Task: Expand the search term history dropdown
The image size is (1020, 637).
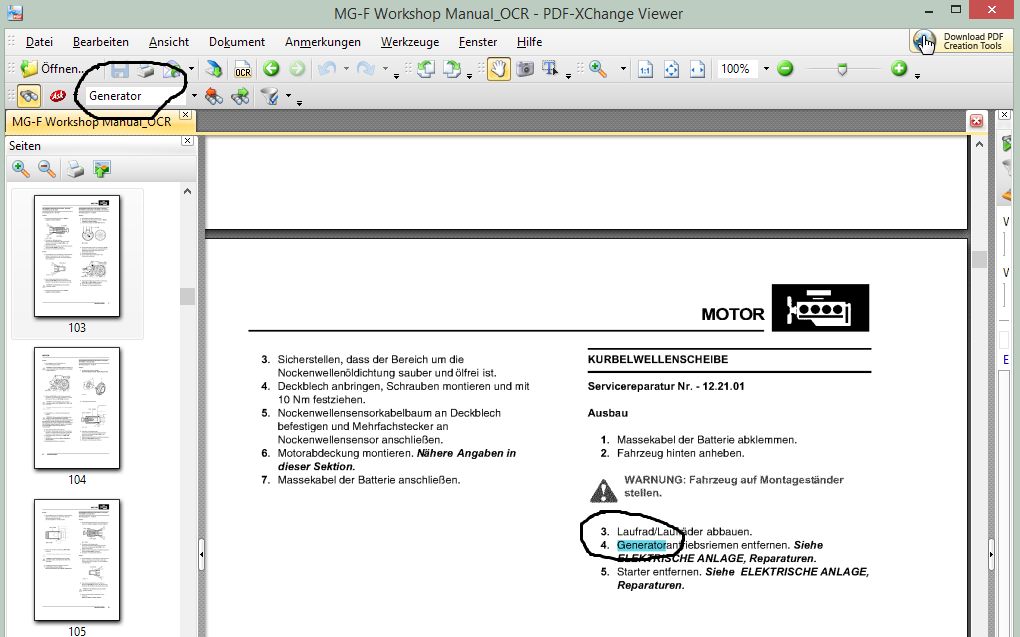Action: pos(194,96)
